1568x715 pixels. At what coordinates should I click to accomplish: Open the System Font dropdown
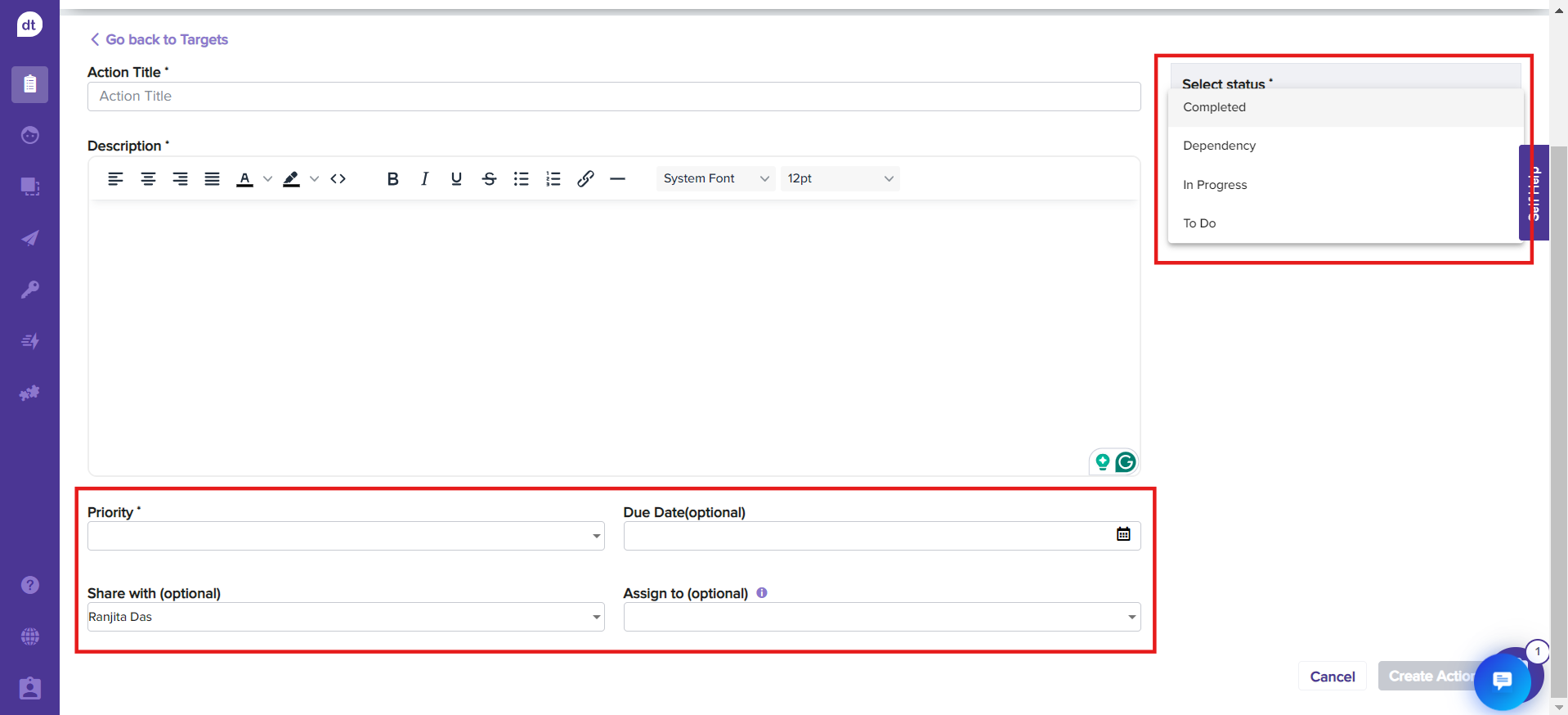click(x=715, y=179)
